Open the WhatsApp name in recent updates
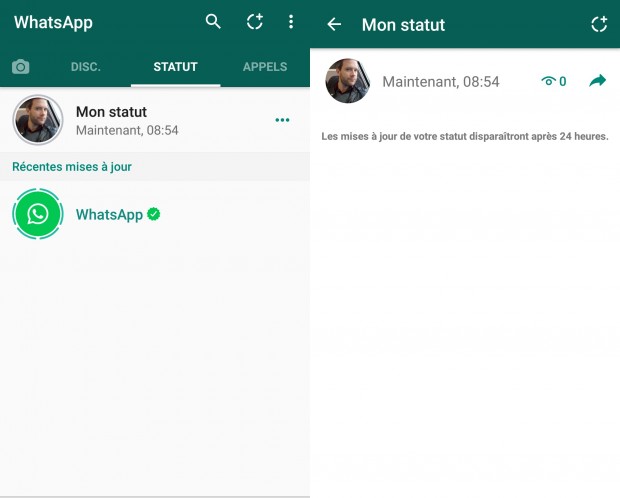Viewport: 620px width, 498px height. [109, 214]
